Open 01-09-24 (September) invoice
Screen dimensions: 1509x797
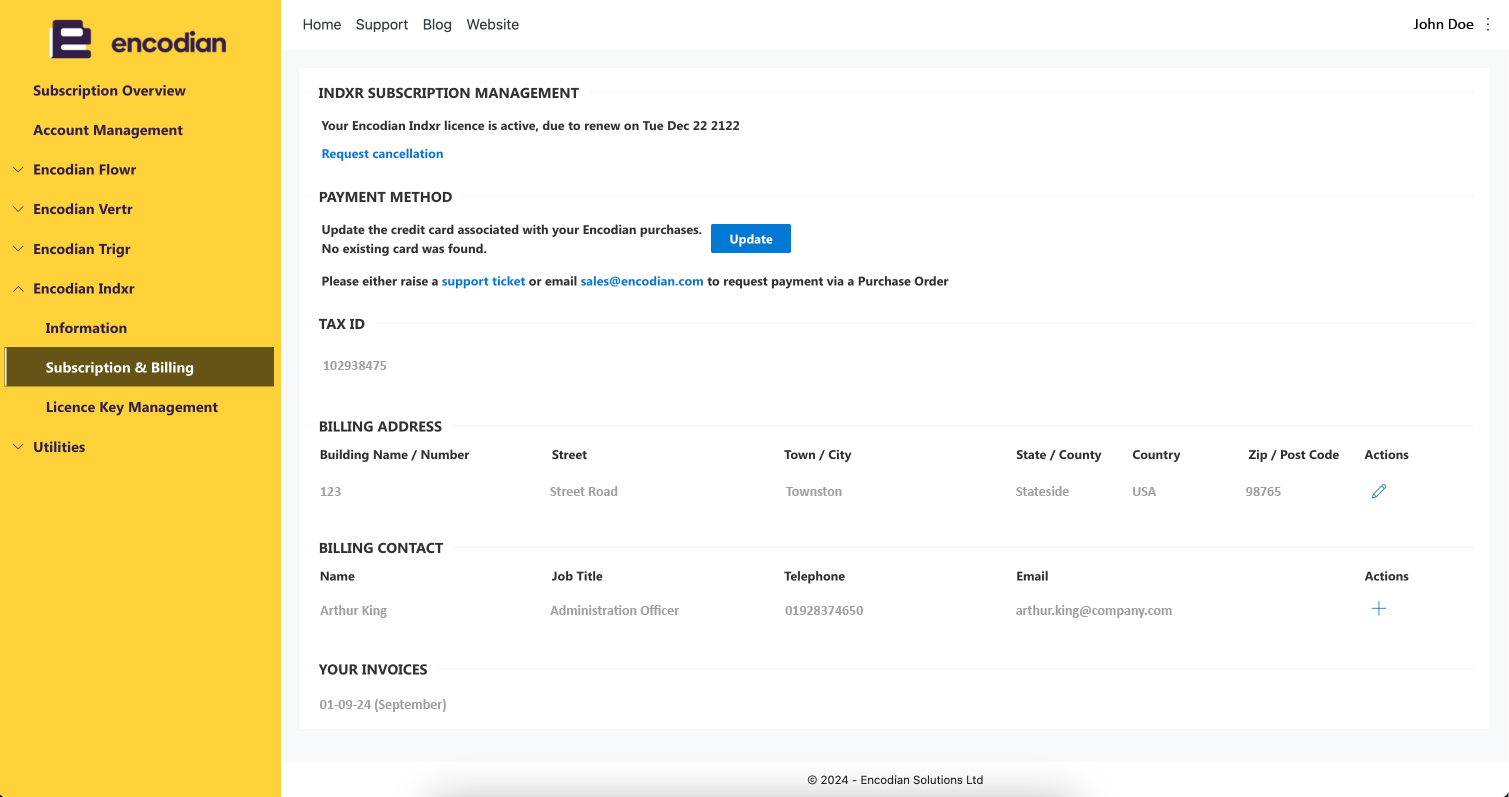tap(383, 705)
